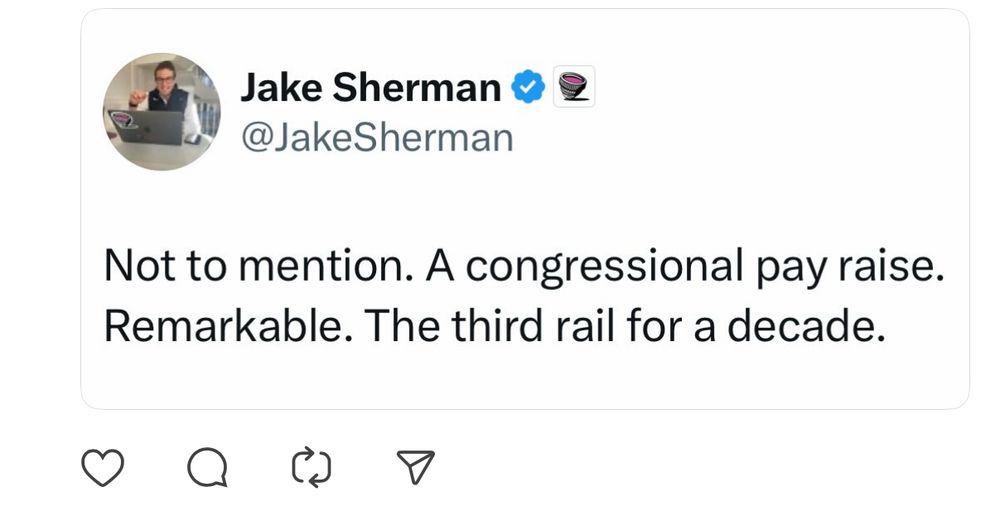Repost using the circular arrows icon

coord(312,467)
